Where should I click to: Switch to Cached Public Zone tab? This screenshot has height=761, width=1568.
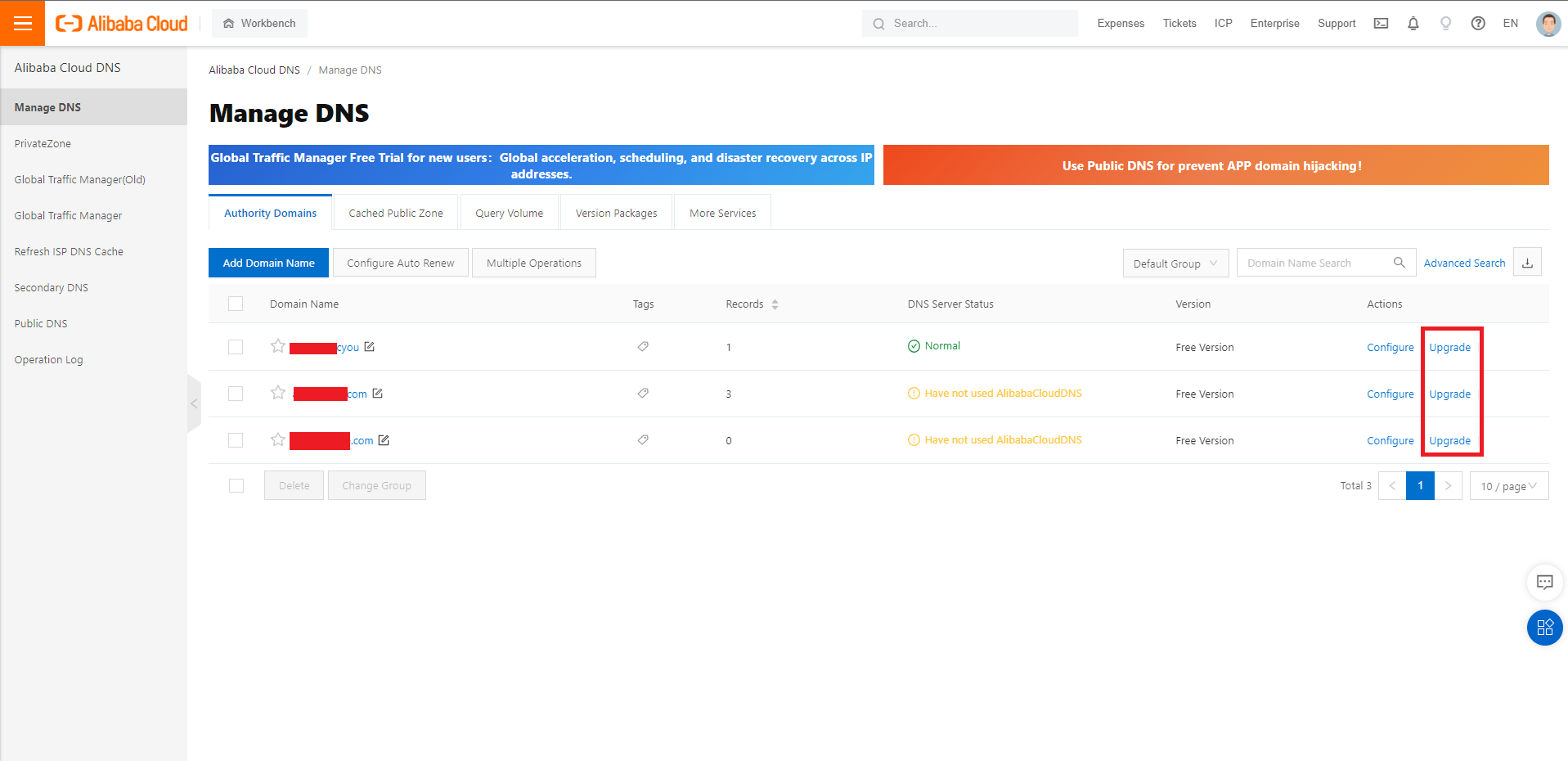point(396,213)
